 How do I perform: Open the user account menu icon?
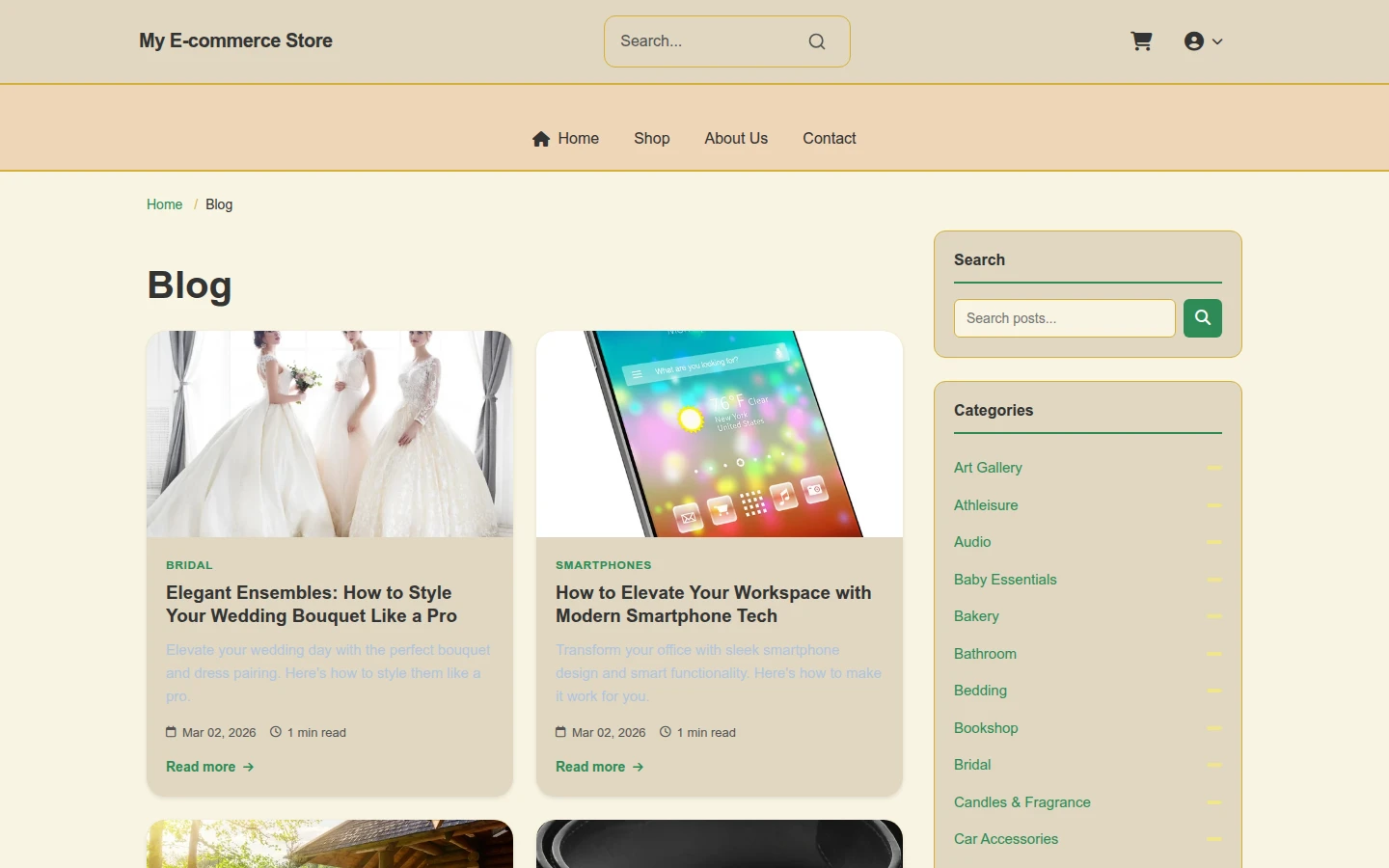1194,41
